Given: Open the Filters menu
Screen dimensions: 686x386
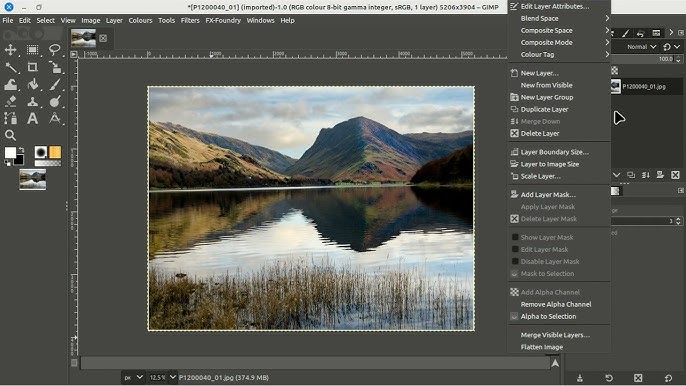Looking at the screenshot, I should (x=190, y=21).
